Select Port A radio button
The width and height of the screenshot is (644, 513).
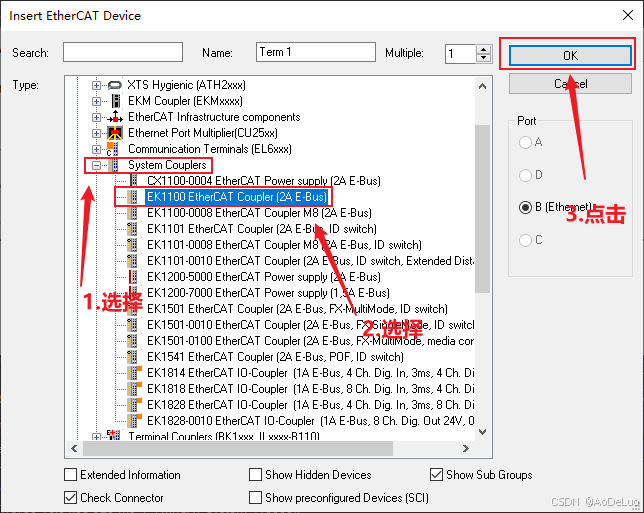[525, 143]
